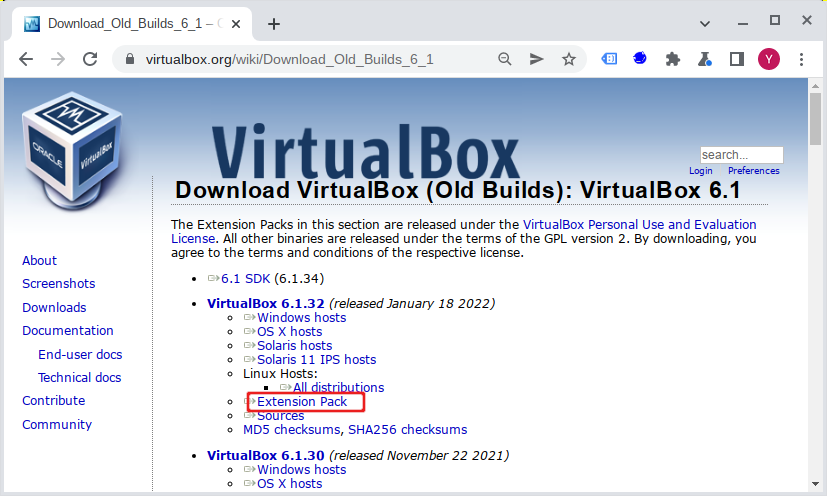
Task: Open the 6.1.32 Sources link
Action: [x=281, y=416]
